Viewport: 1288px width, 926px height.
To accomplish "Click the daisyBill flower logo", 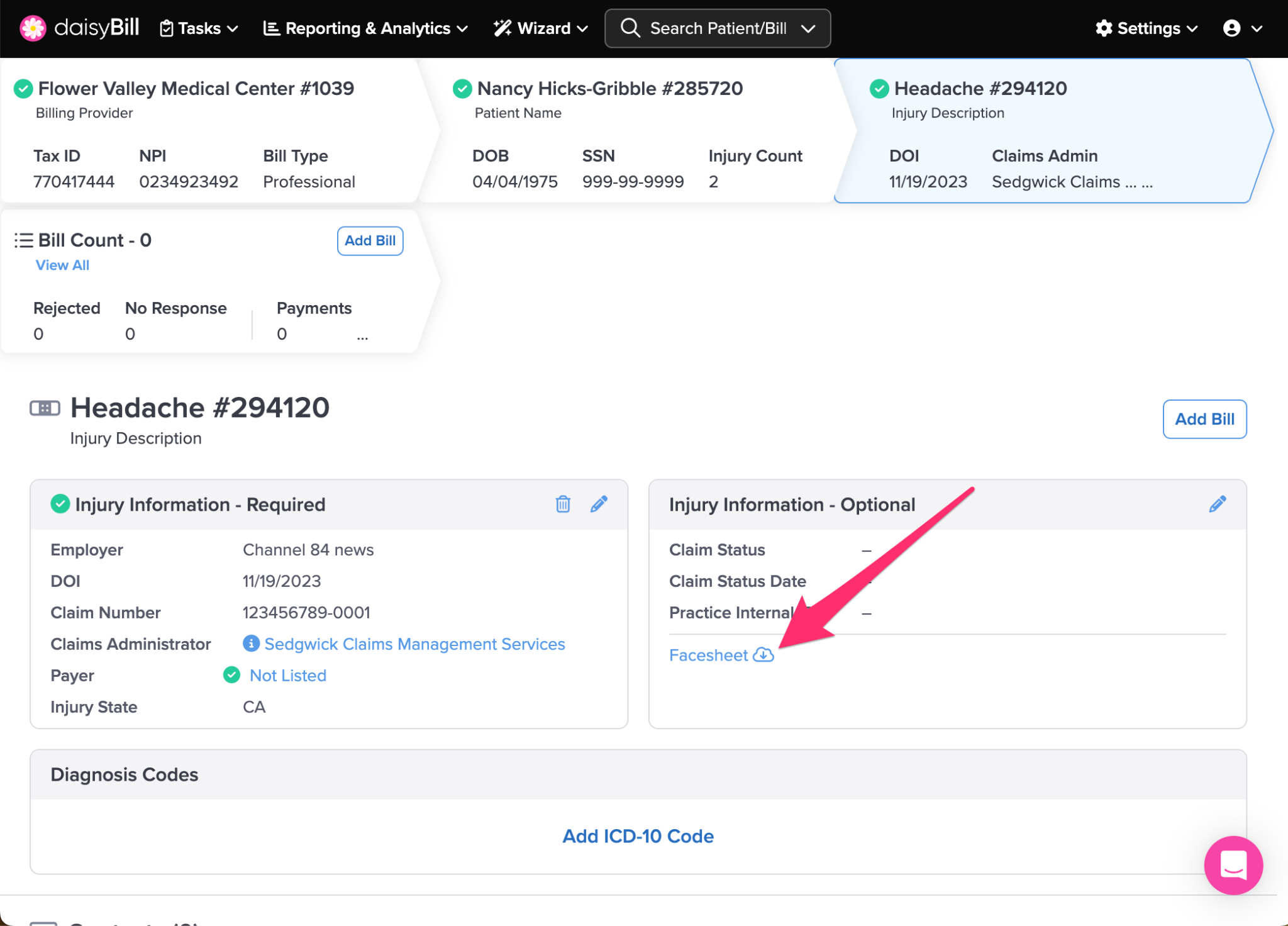I will click(x=33, y=28).
